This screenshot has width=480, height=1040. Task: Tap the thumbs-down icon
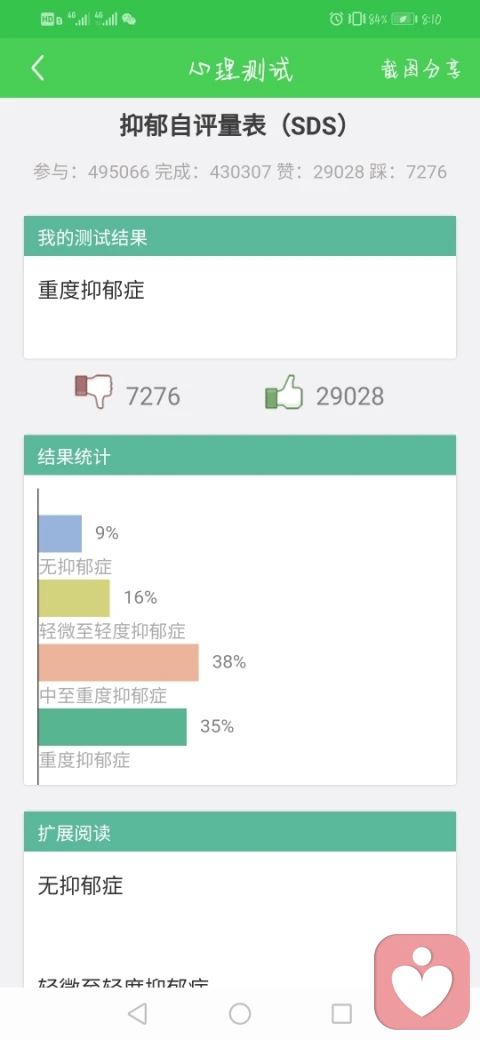click(x=93, y=392)
